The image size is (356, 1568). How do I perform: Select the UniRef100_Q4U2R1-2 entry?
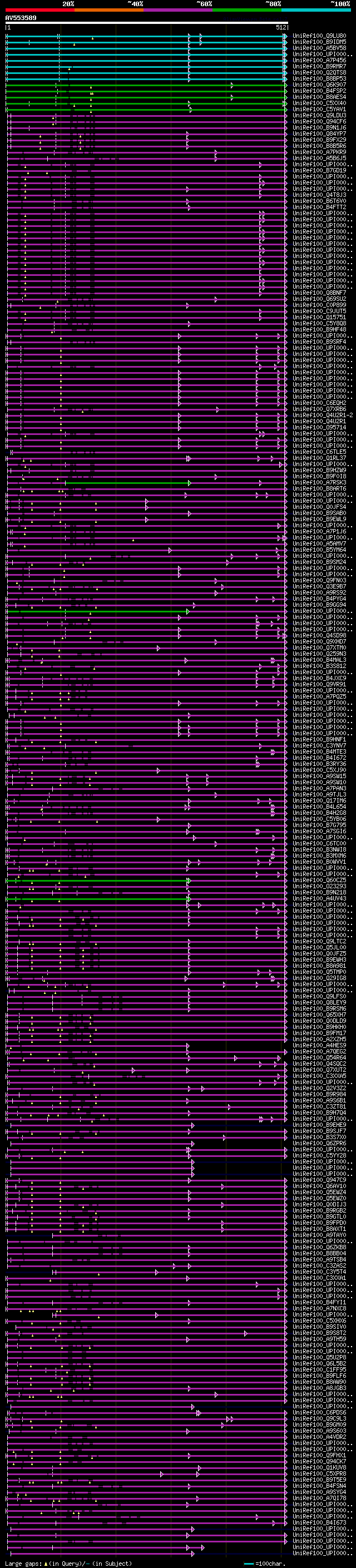coord(323,415)
